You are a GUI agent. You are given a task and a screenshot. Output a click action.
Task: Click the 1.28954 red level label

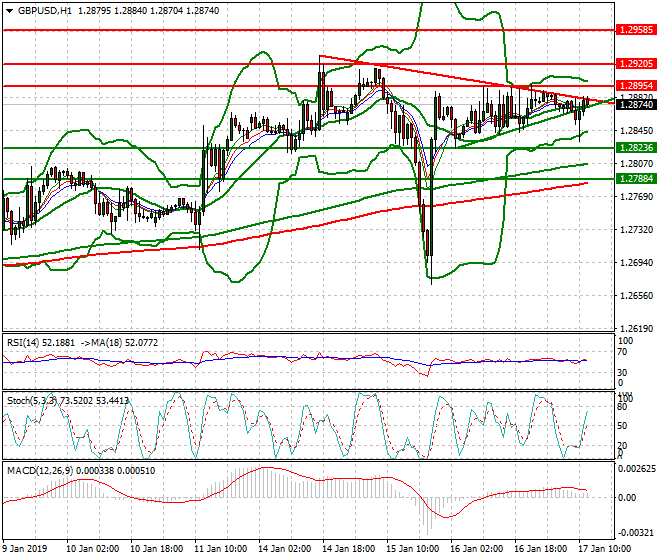635,86
